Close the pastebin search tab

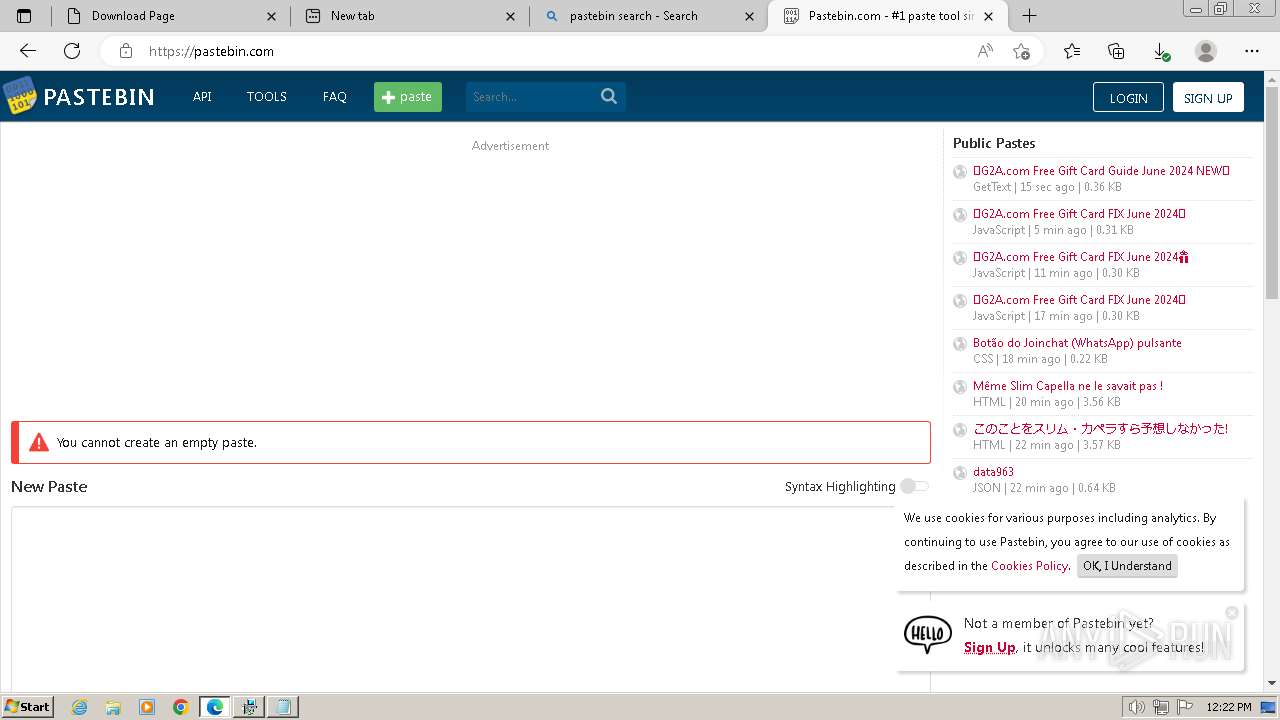749,16
